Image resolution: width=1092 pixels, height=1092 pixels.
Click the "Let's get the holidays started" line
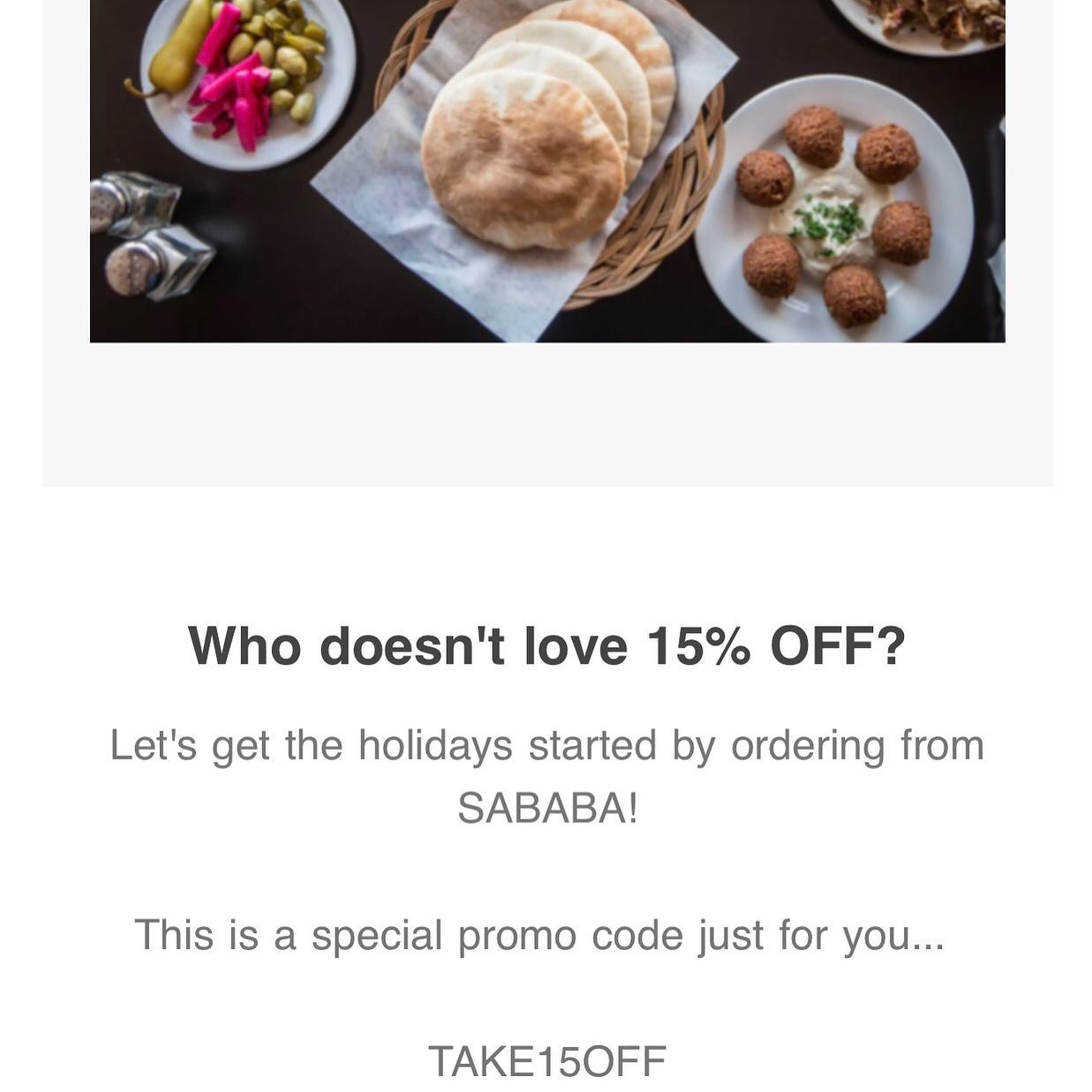(x=546, y=744)
